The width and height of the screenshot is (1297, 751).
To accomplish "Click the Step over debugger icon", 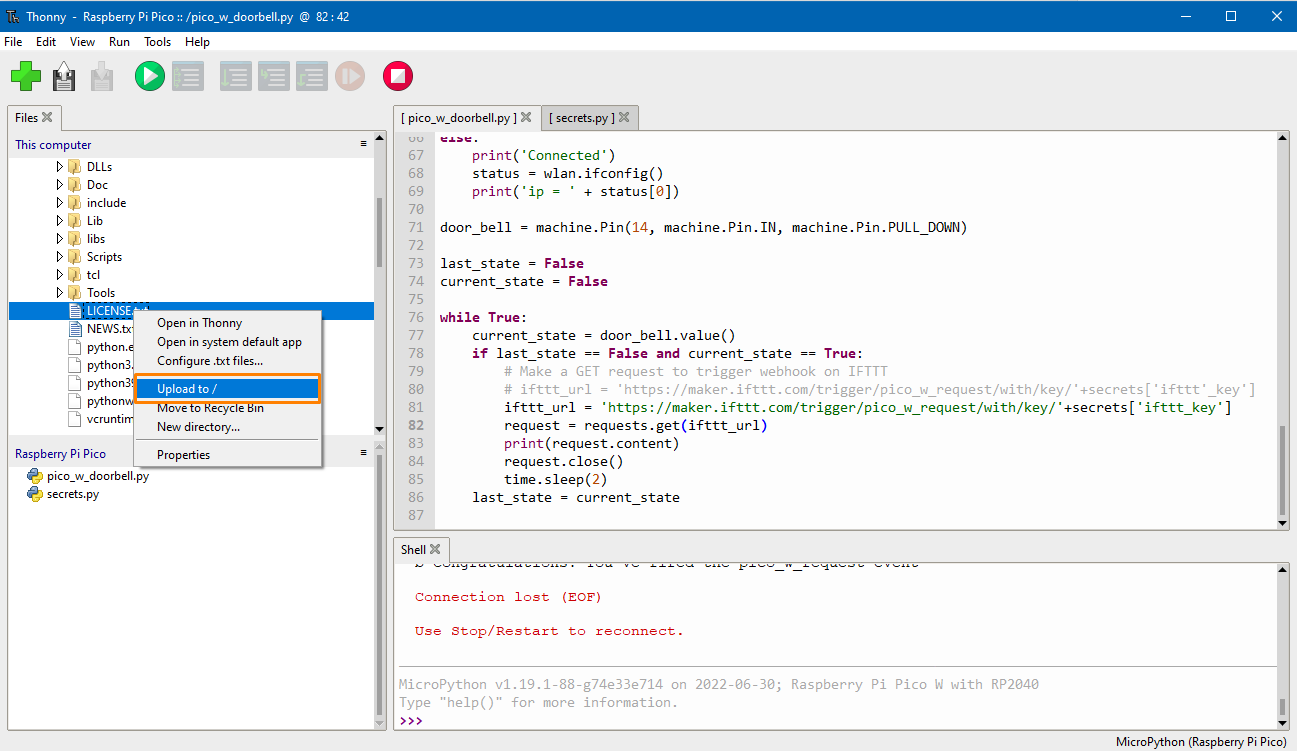I will point(236,76).
